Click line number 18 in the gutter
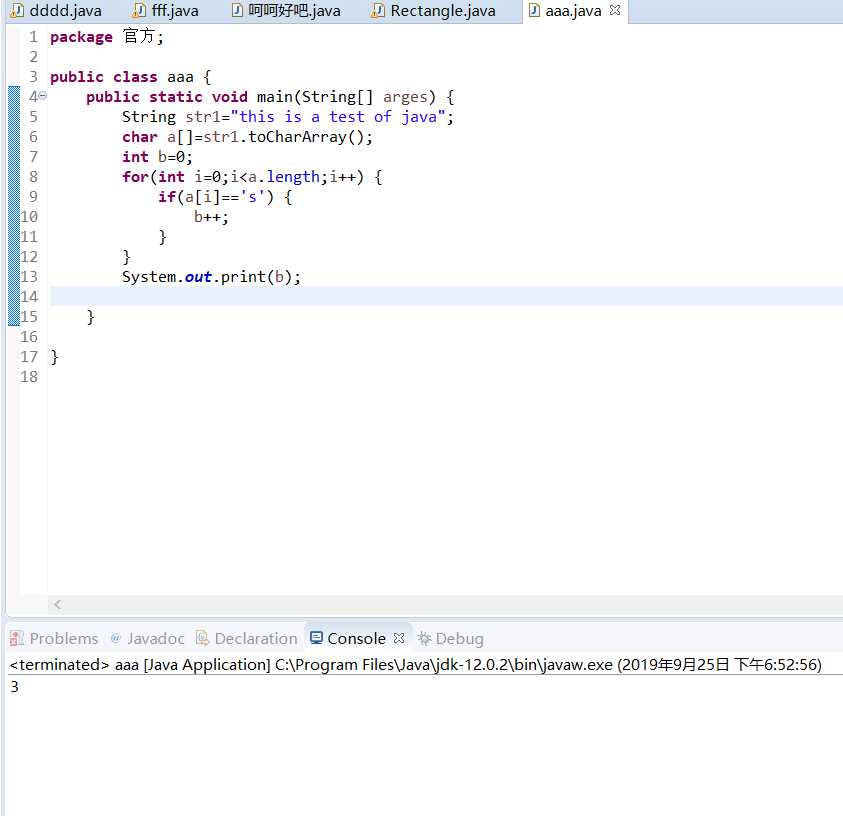Image resolution: width=843 pixels, height=816 pixels. 29,377
